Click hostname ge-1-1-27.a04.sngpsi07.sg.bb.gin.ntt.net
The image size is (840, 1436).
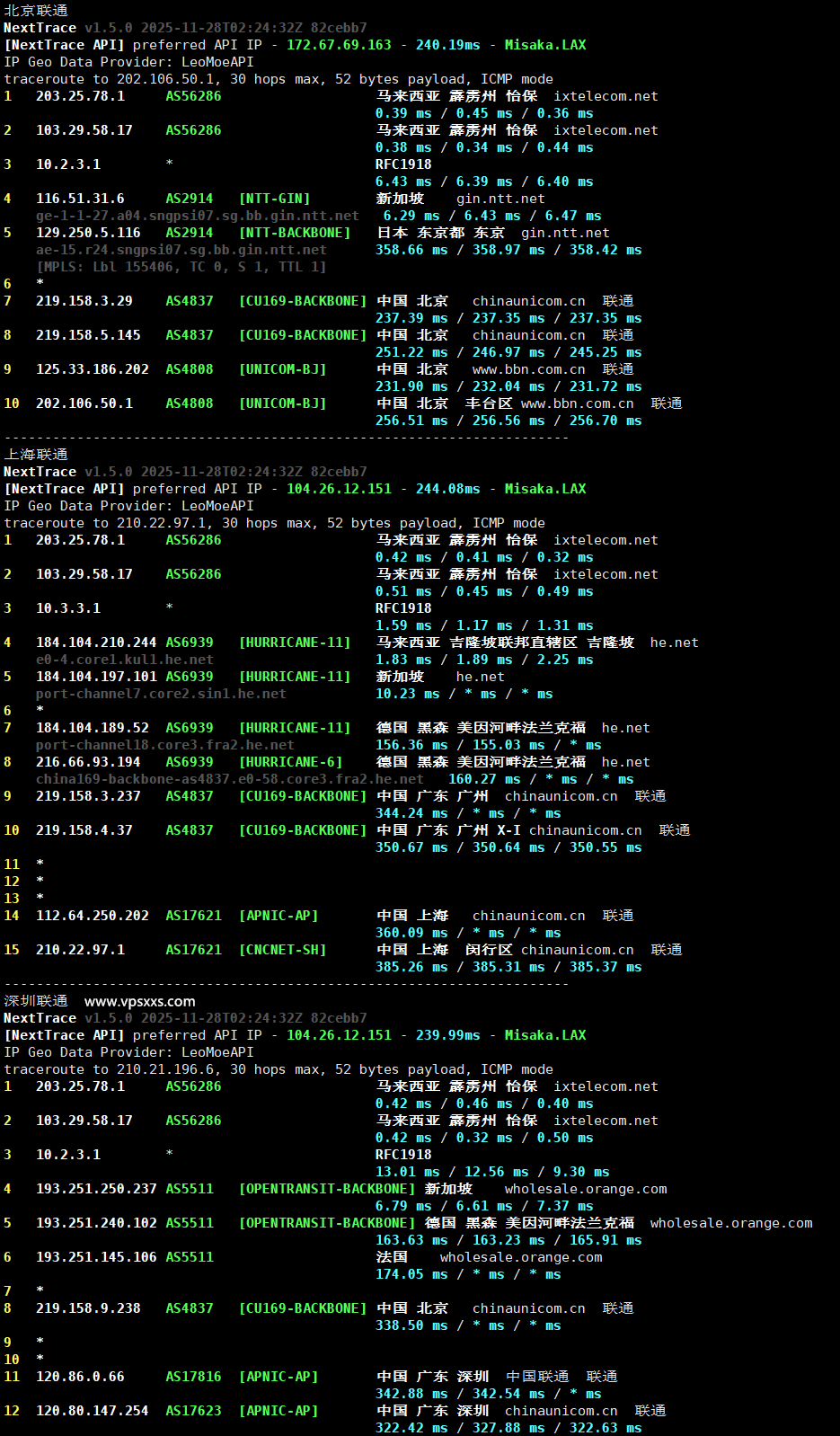(197, 216)
